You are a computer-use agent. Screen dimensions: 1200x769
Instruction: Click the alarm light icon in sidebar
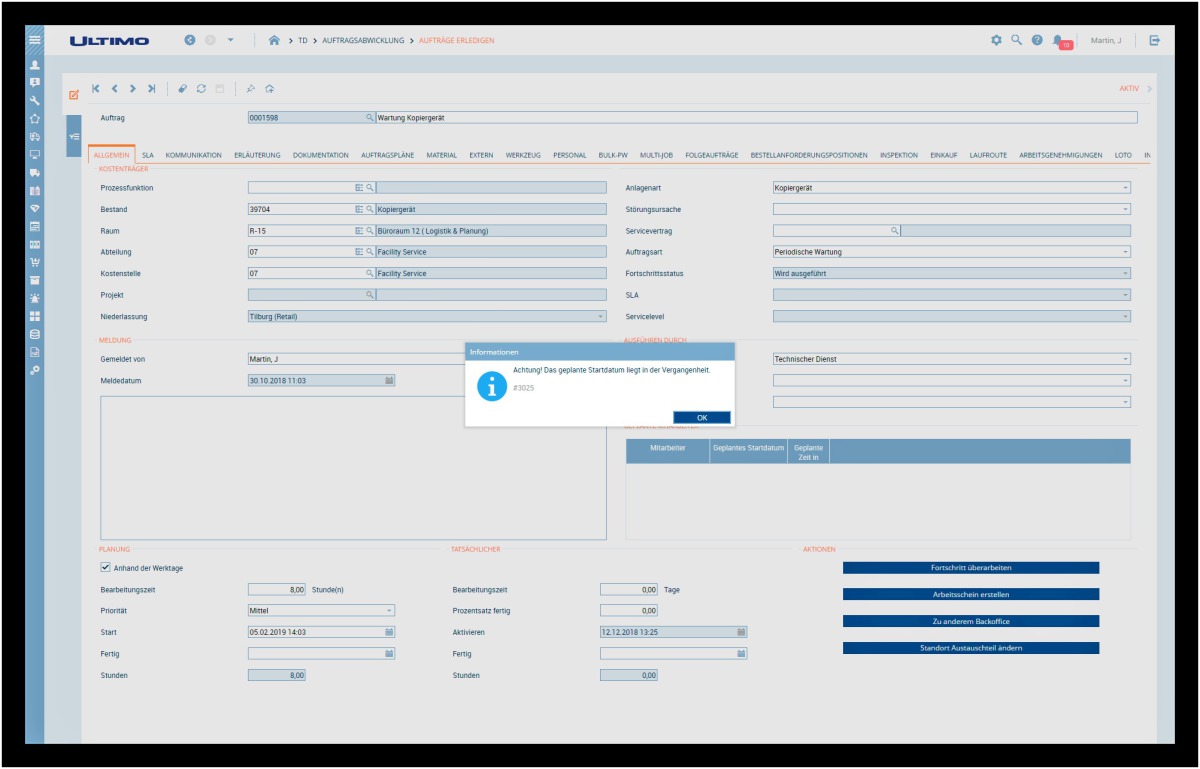click(35, 298)
